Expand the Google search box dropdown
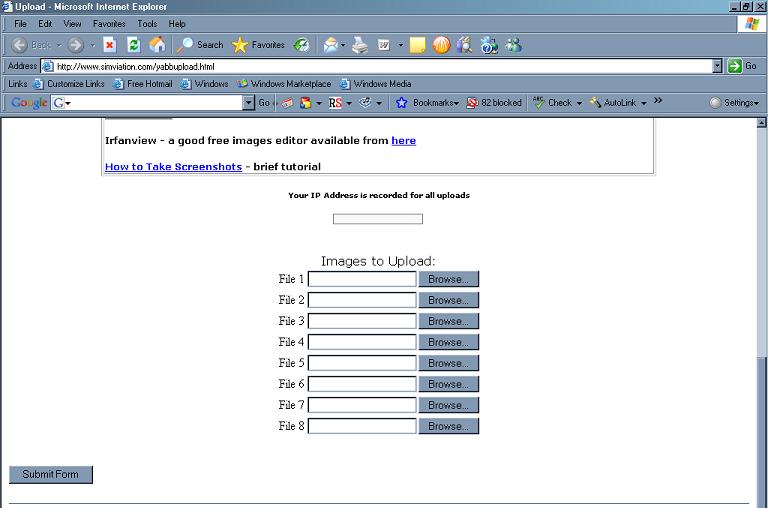 click(x=249, y=103)
